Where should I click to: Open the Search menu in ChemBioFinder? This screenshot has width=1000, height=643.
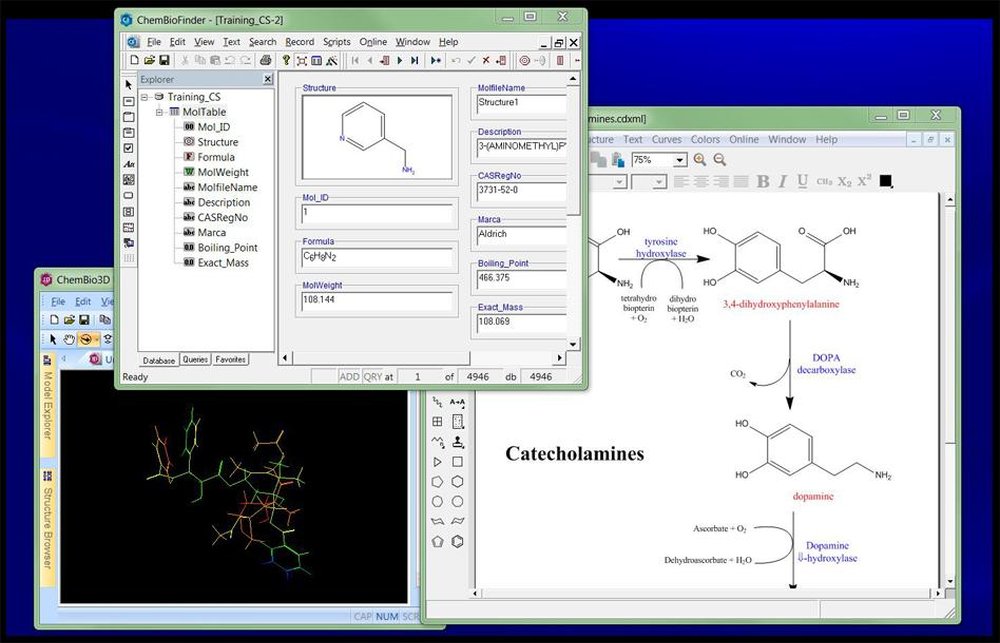pyautogui.click(x=263, y=41)
